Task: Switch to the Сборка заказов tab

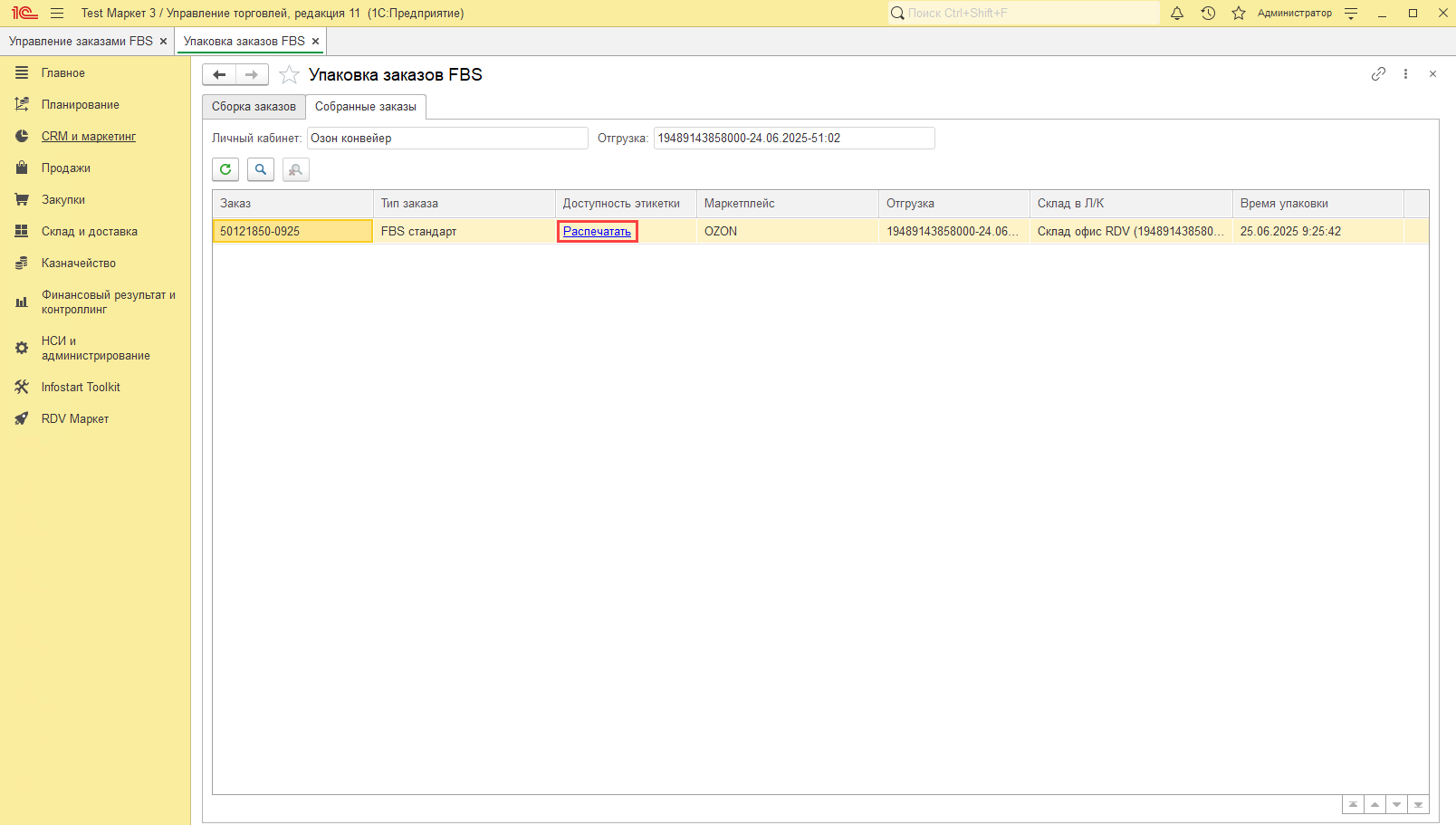Action: click(x=254, y=107)
